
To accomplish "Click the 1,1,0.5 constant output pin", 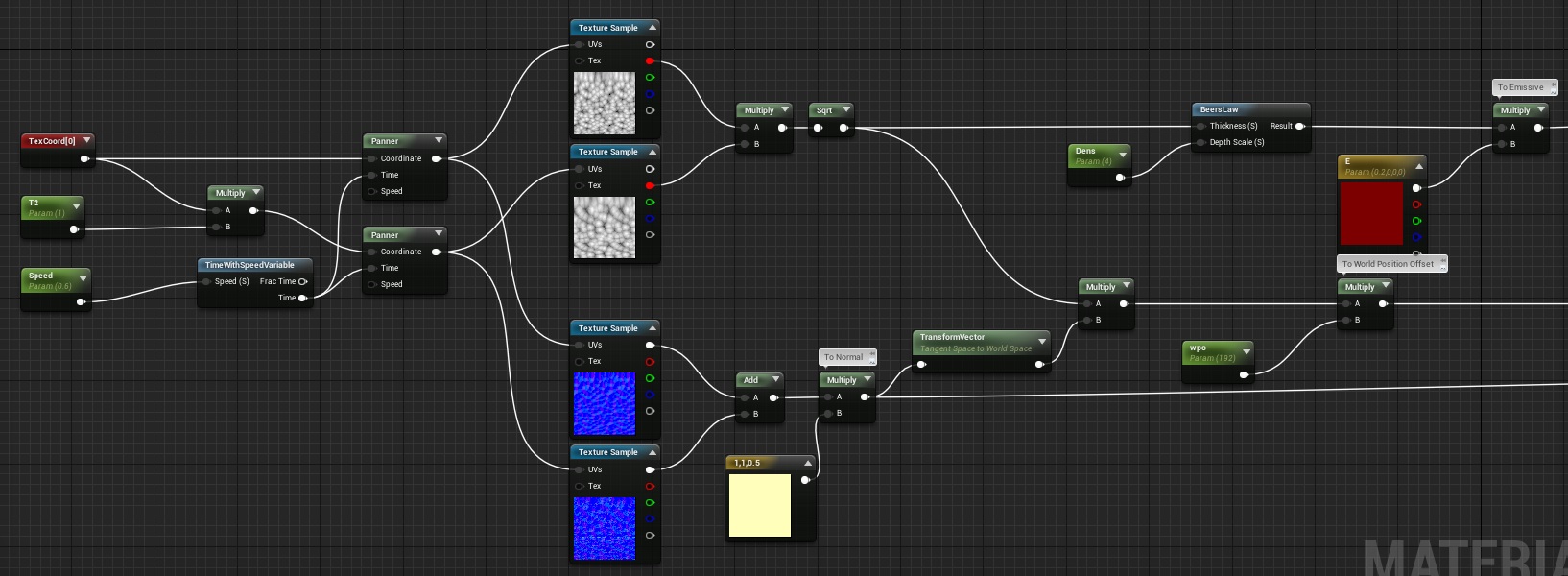I will 805,479.
